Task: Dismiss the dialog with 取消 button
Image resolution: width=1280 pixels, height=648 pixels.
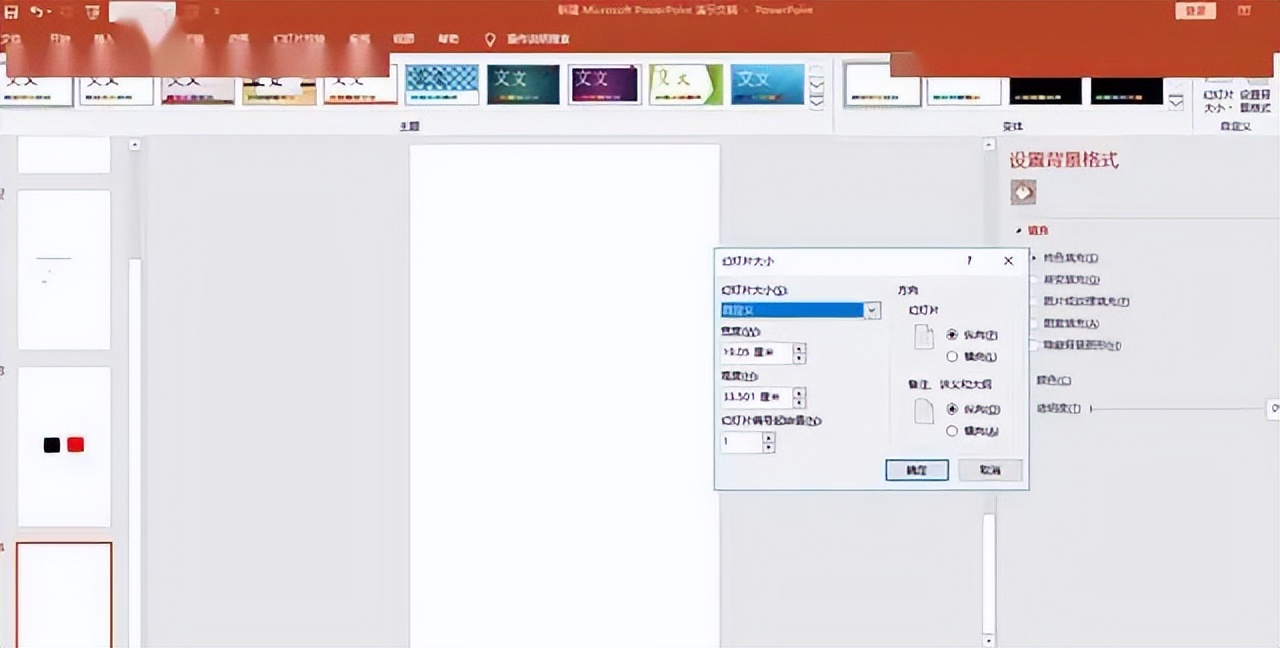Action: [x=989, y=470]
